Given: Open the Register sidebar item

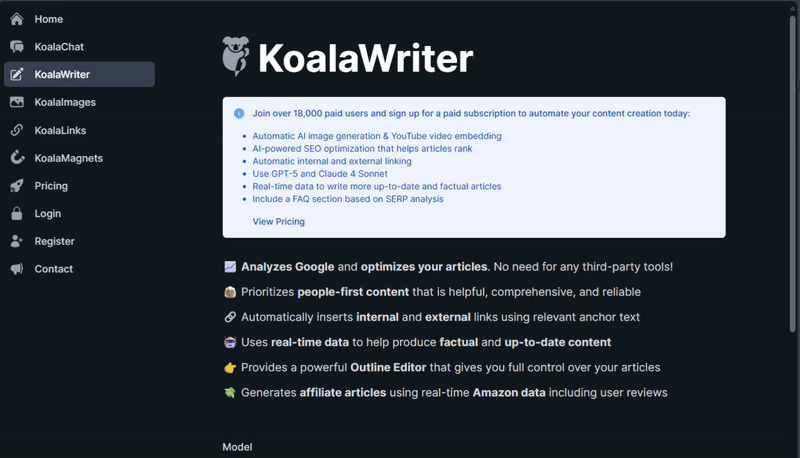Looking at the screenshot, I should click(x=54, y=241).
